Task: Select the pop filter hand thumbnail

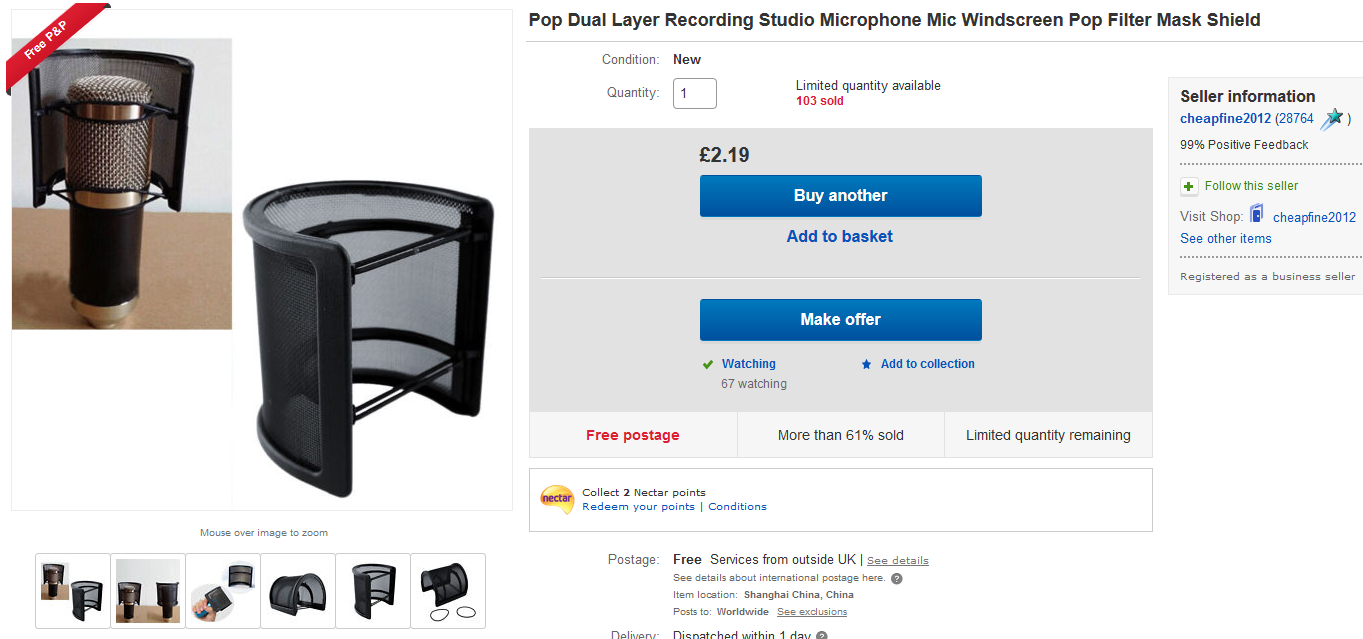Action: click(222, 590)
